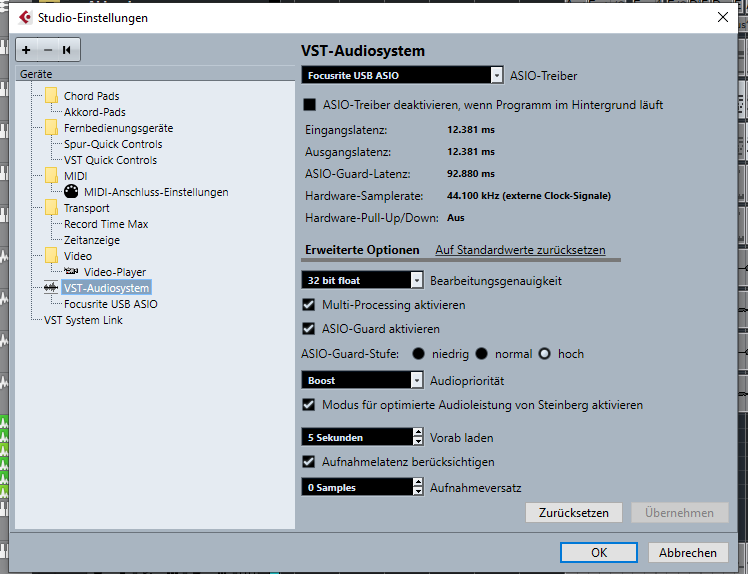Screen dimensions: 748x574
Task: Click the minus remove device button
Action: [48, 50]
